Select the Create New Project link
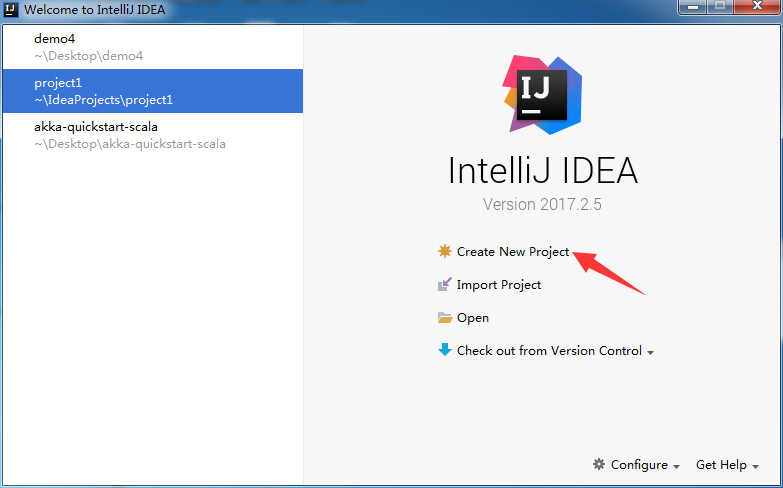 [513, 252]
